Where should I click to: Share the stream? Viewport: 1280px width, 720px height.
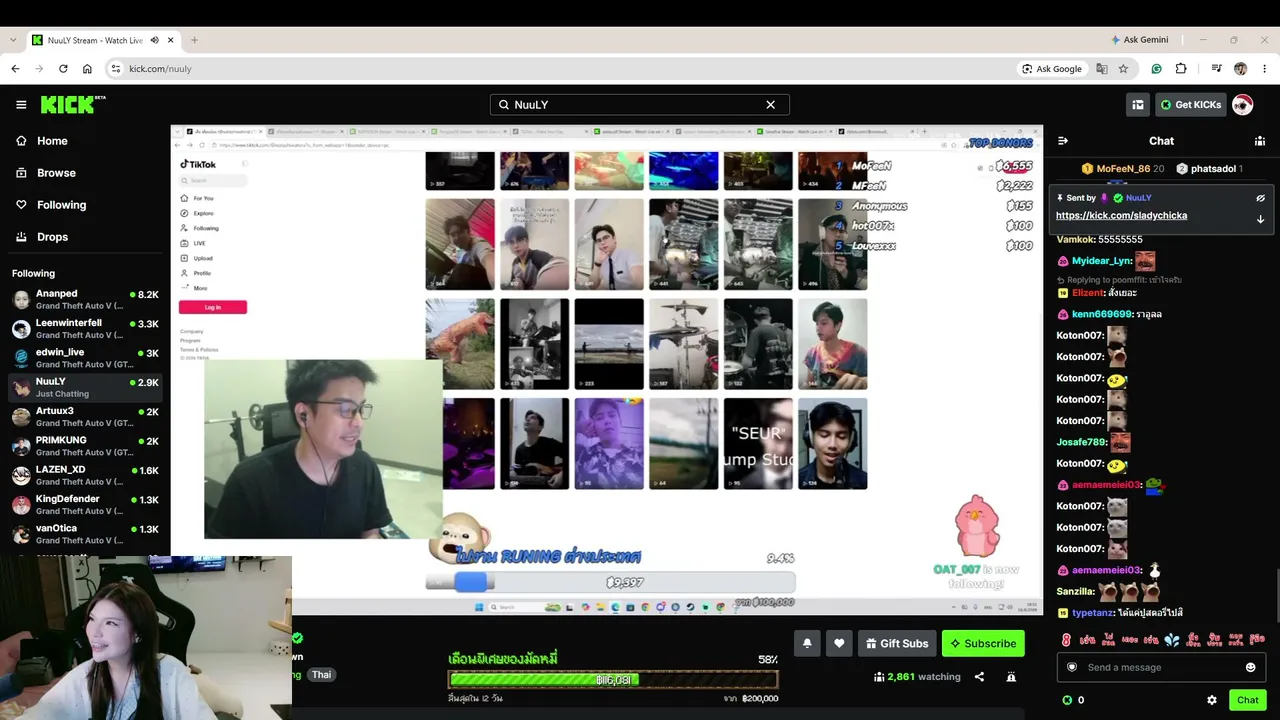click(979, 677)
